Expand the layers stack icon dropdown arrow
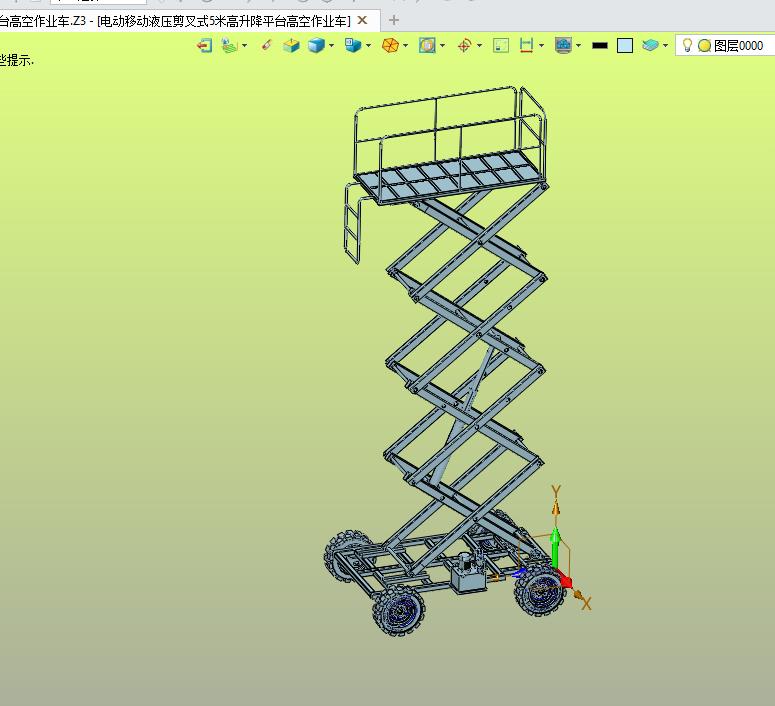The height and width of the screenshot is (706, 775). pos(666,45)
